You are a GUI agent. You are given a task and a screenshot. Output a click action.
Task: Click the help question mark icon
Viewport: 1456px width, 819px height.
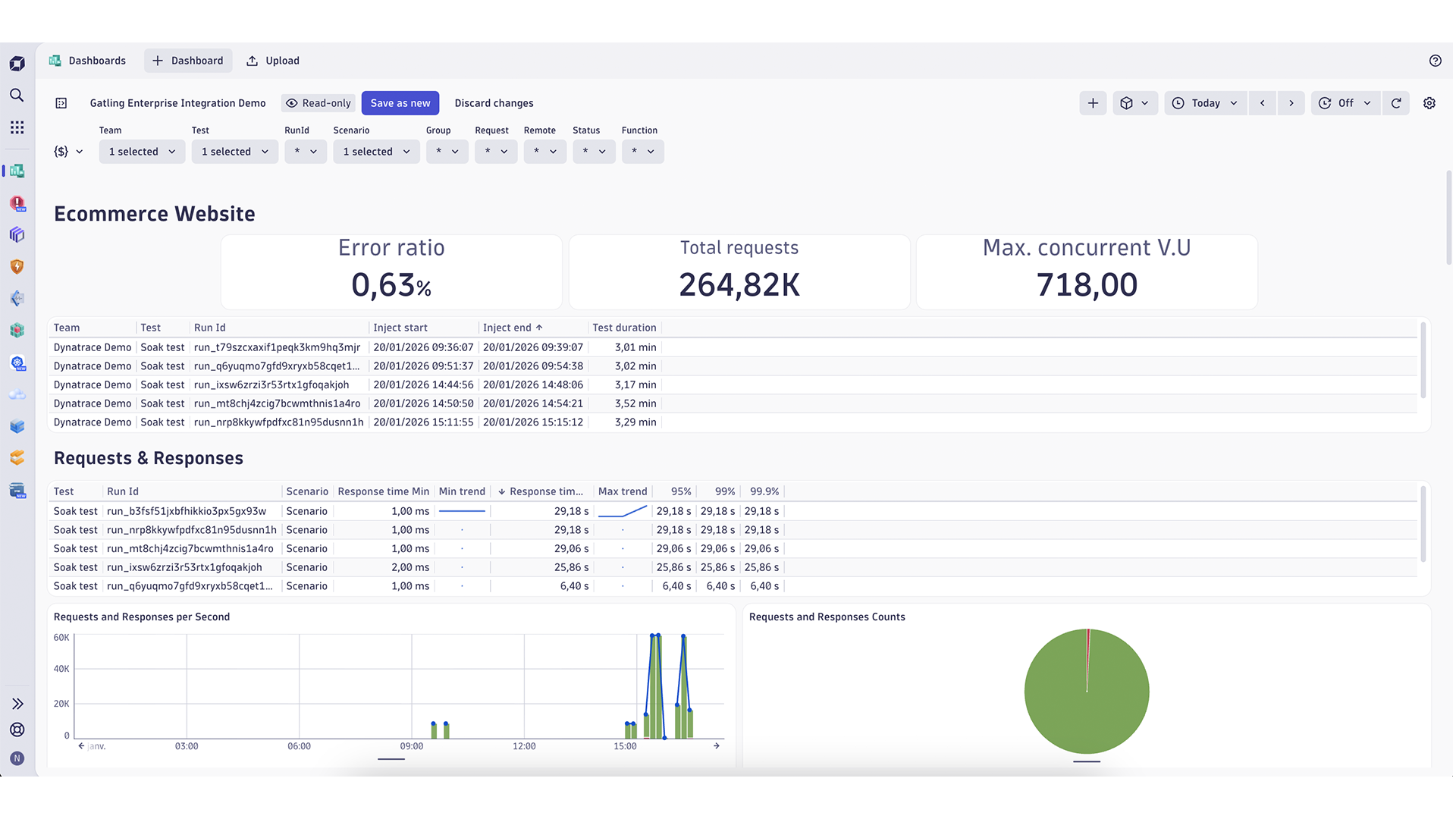point(1435,61)
